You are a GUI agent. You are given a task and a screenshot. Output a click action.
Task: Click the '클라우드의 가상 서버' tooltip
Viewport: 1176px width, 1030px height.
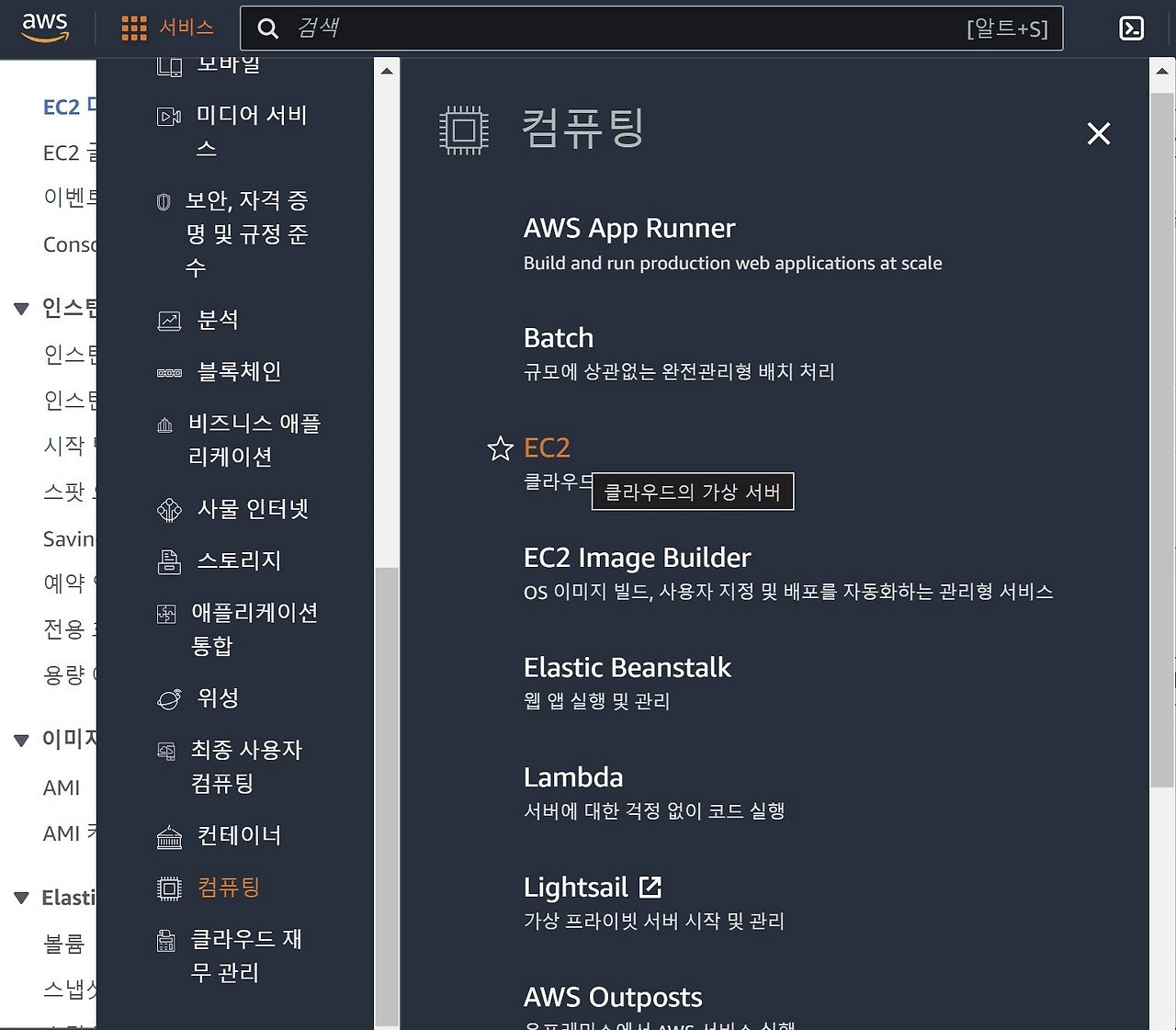tap(693, 492)
